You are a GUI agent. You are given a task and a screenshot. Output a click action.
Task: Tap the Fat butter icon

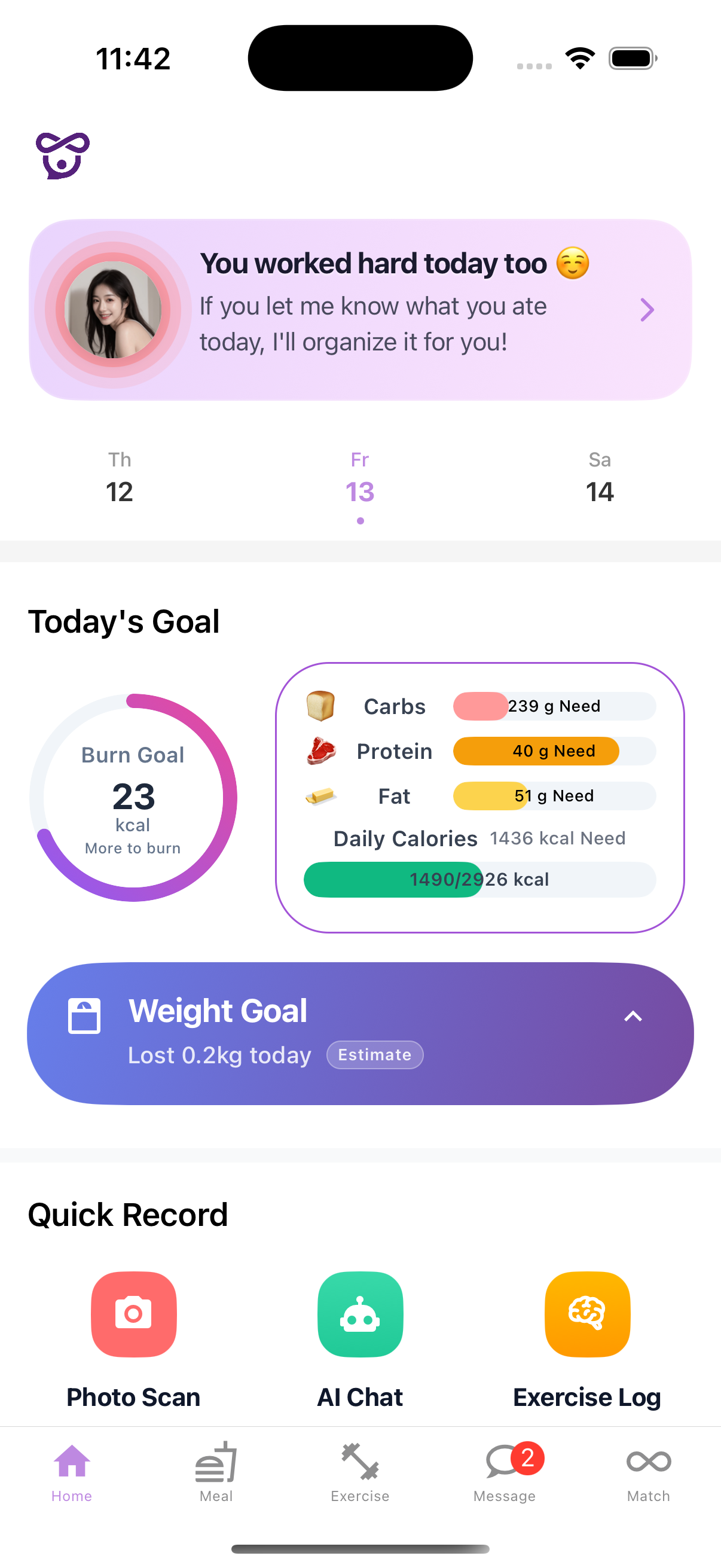(x=320, y=795)
